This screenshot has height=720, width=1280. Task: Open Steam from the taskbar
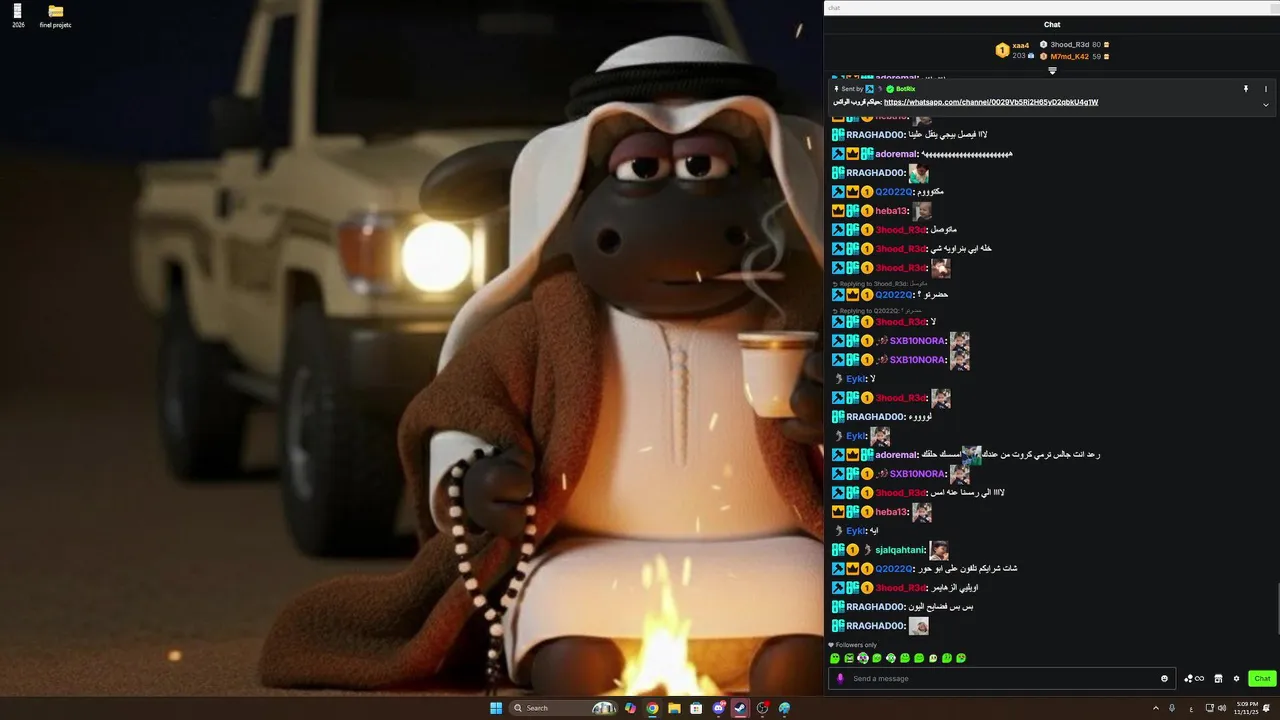point(741,708)
